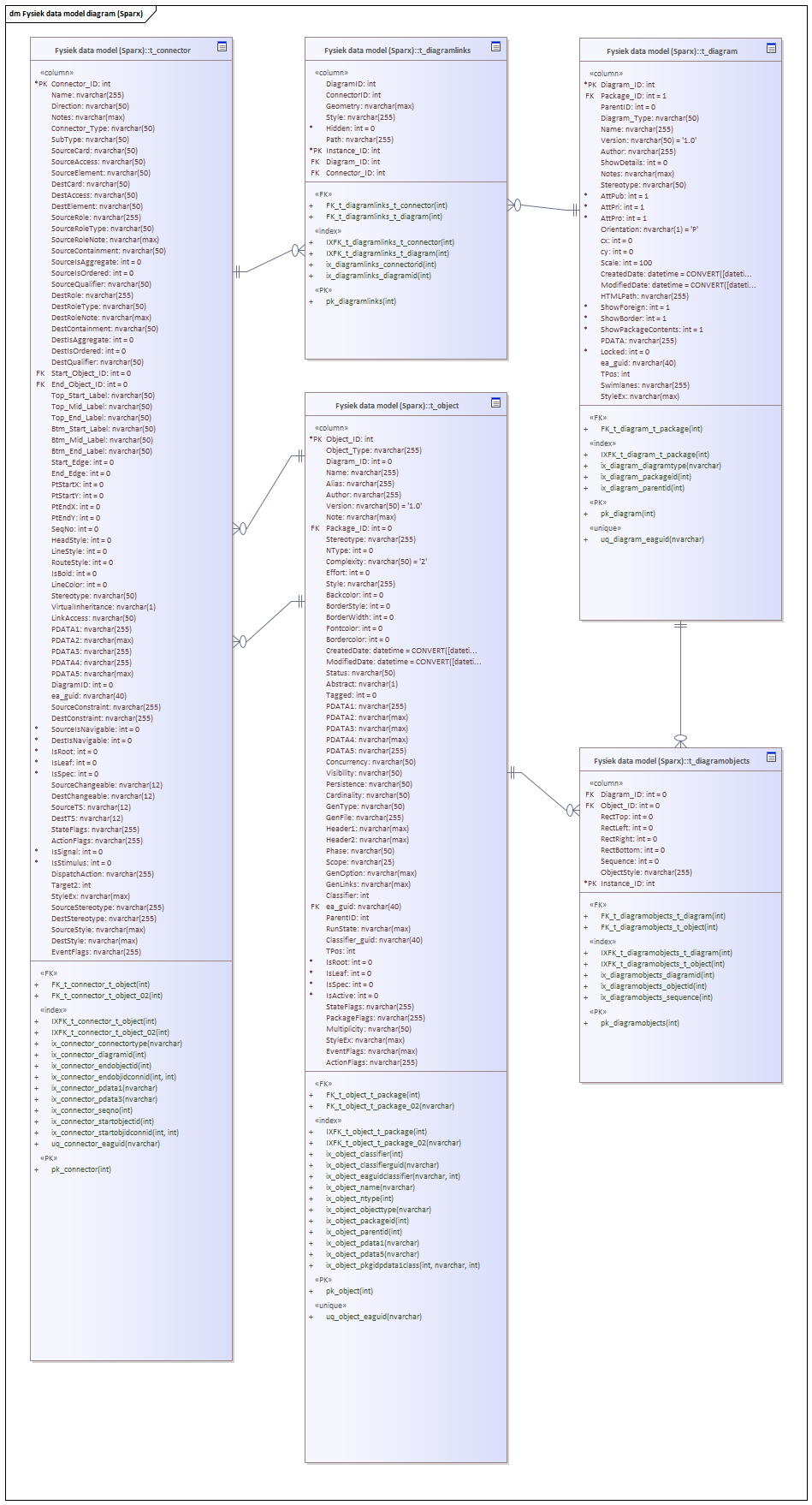Click the 'Scale: int = 100' column
This screenshot has height=1505, width=812.
point(626,263)
